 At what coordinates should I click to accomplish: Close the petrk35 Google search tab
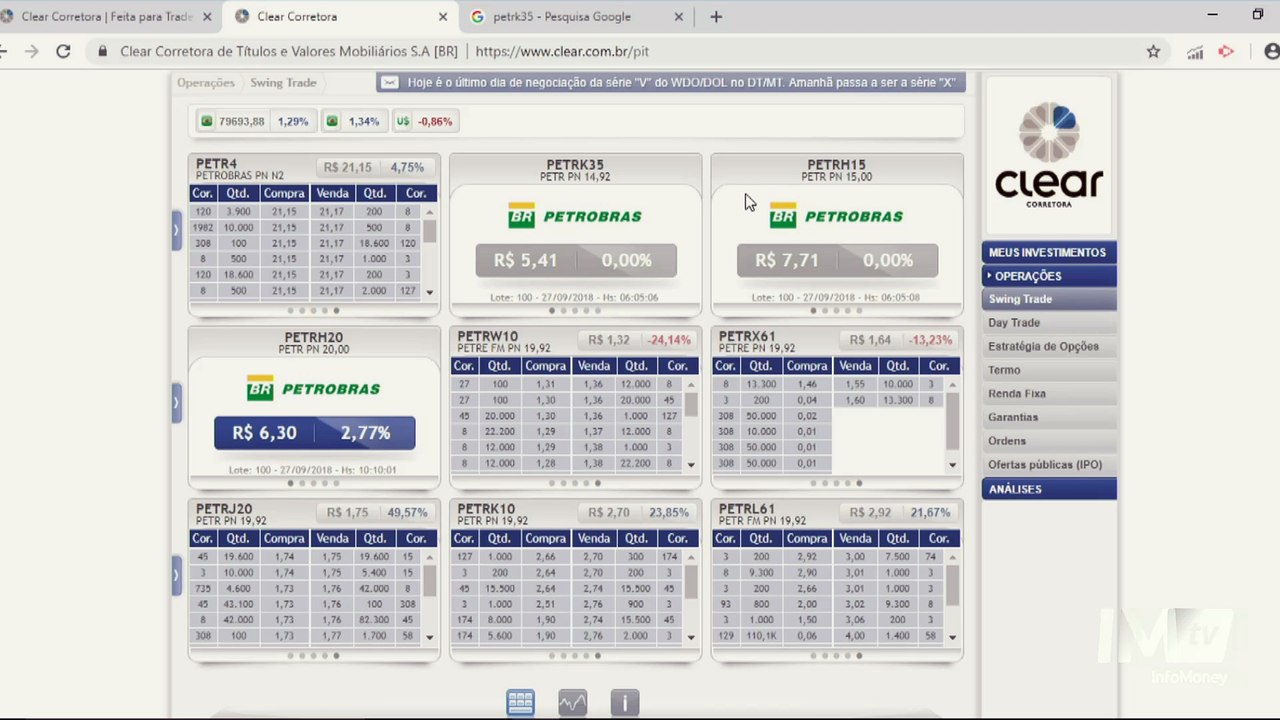679,17
